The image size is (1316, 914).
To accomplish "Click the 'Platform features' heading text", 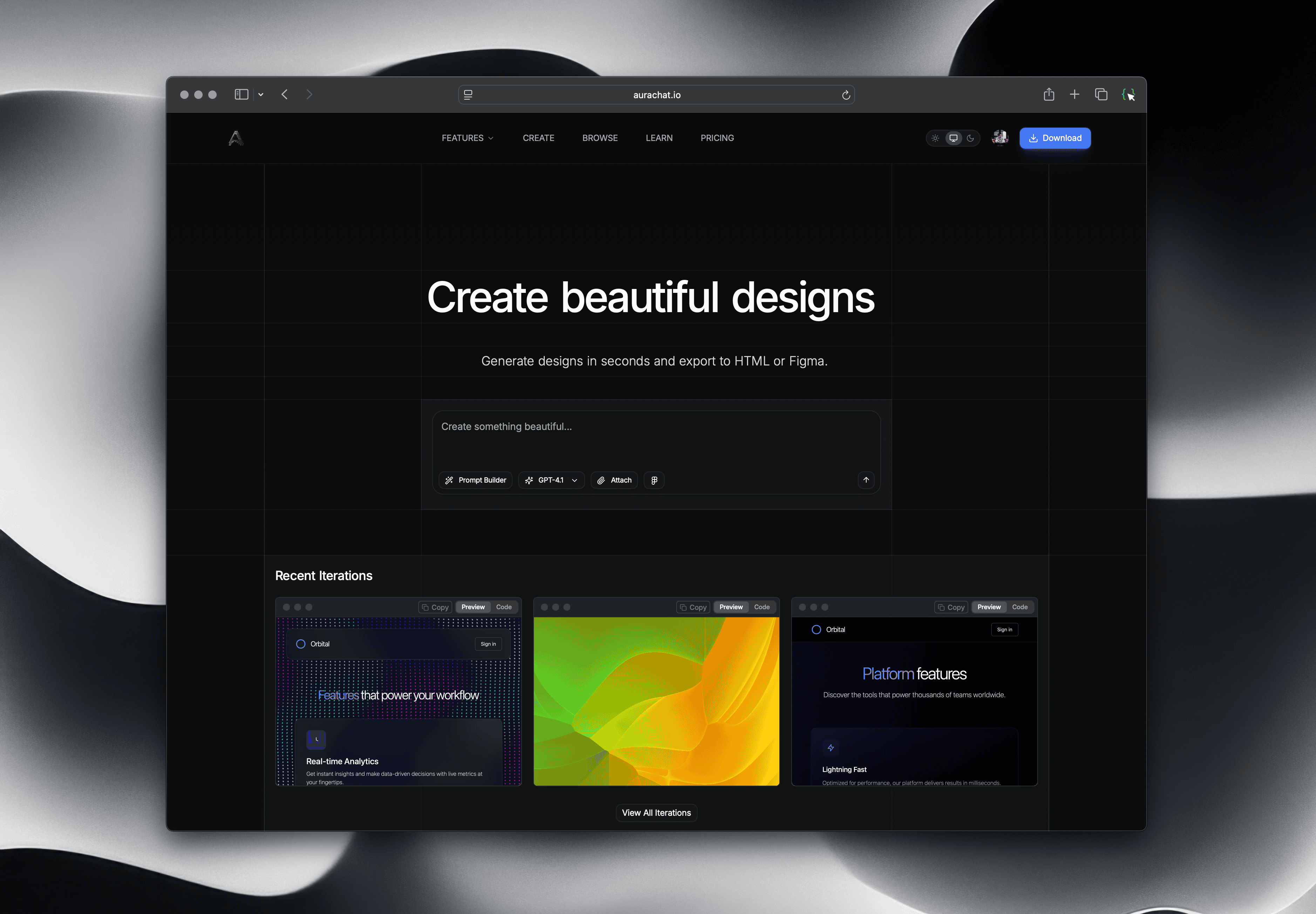I will (914, 674).
